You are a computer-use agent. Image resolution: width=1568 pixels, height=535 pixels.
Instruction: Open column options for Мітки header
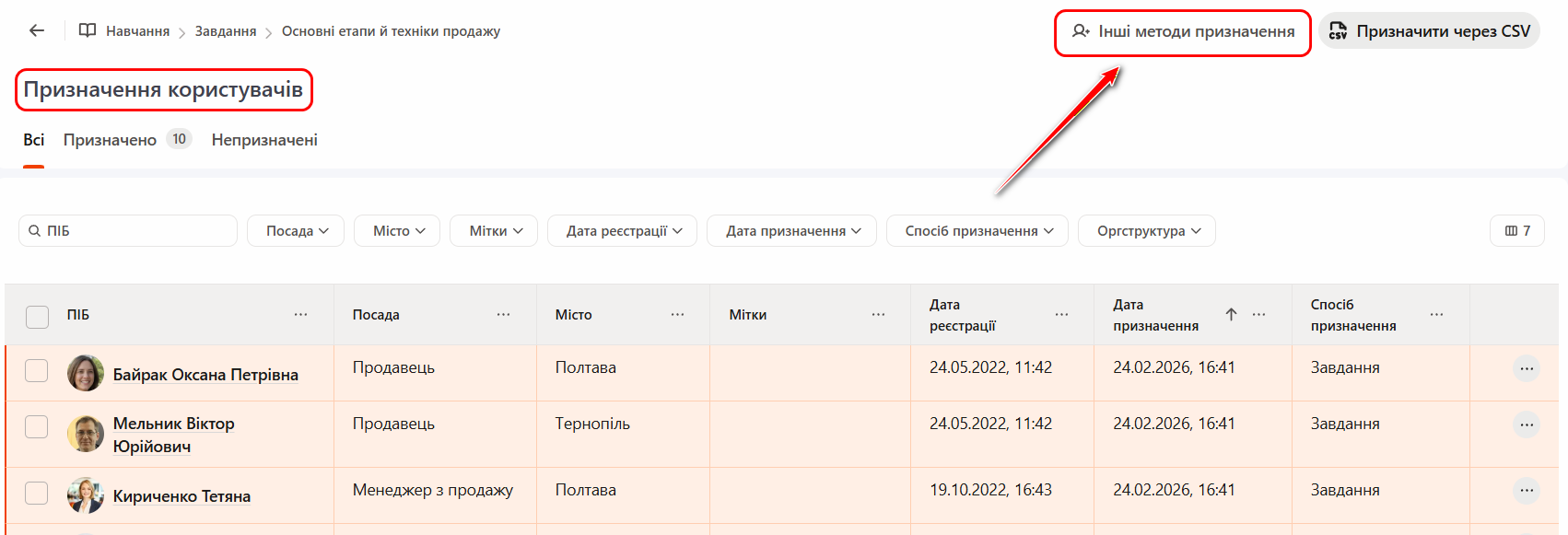pyautogui.click(x=878, y=315)
